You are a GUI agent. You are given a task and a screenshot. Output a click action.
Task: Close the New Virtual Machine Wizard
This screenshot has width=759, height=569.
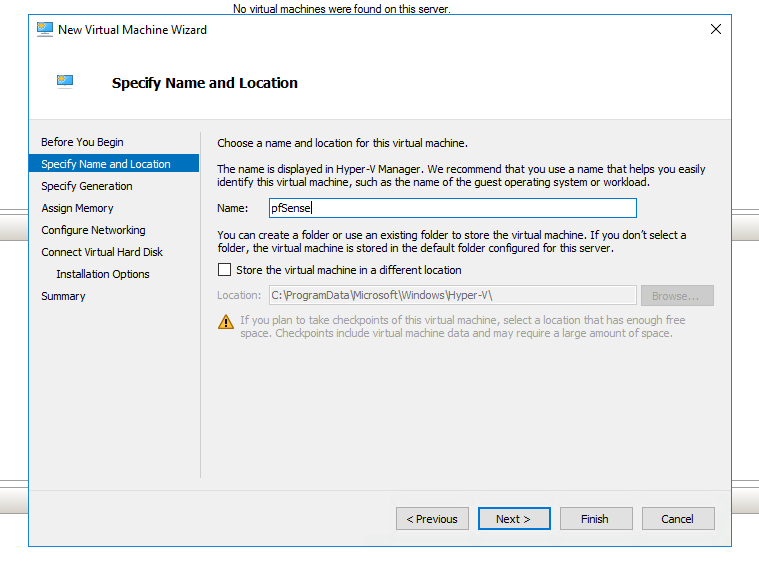click(715, 29)
